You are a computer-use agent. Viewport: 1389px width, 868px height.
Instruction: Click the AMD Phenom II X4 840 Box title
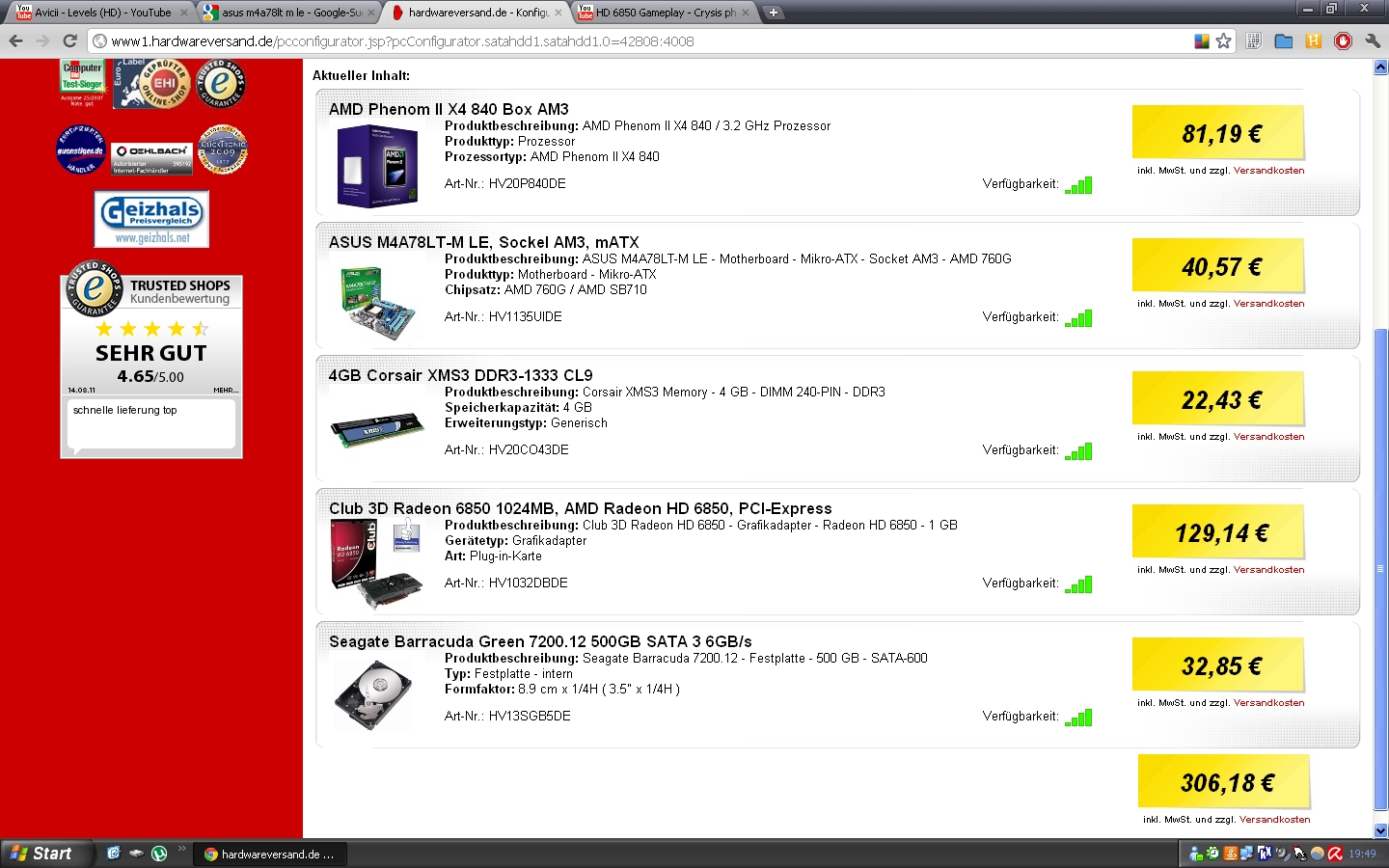449,109
